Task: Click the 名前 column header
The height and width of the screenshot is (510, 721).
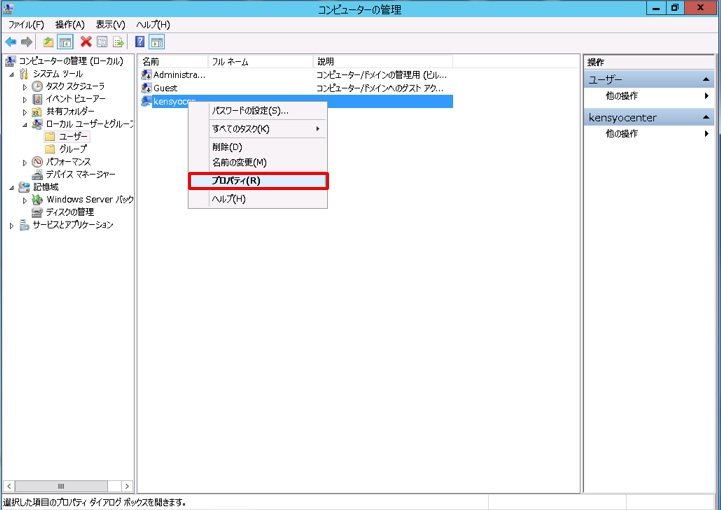Action: 151,62
